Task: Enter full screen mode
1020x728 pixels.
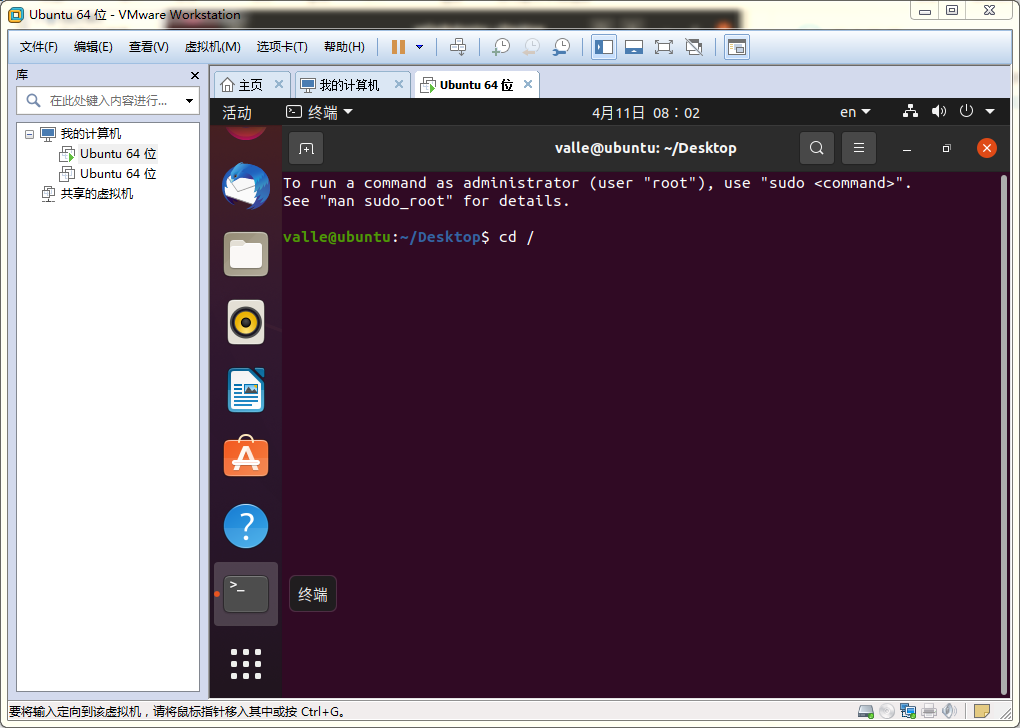Action: pos(664,47)
